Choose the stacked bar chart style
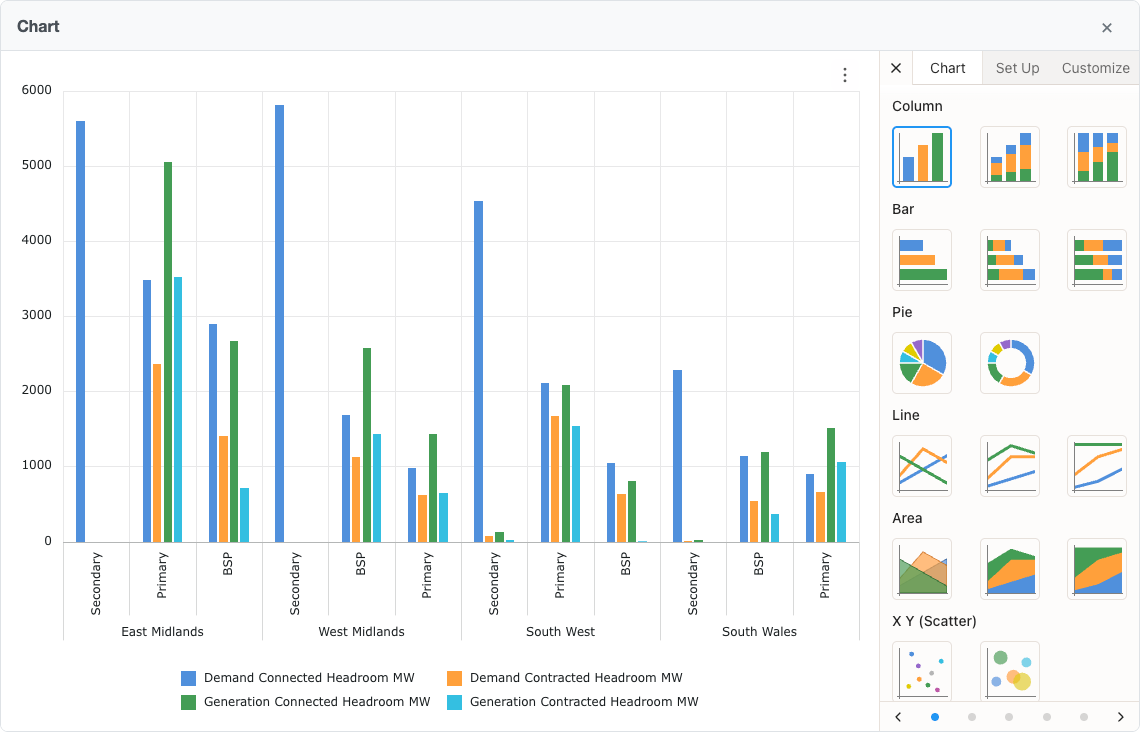1140x732 pixels. (1010, 259)
